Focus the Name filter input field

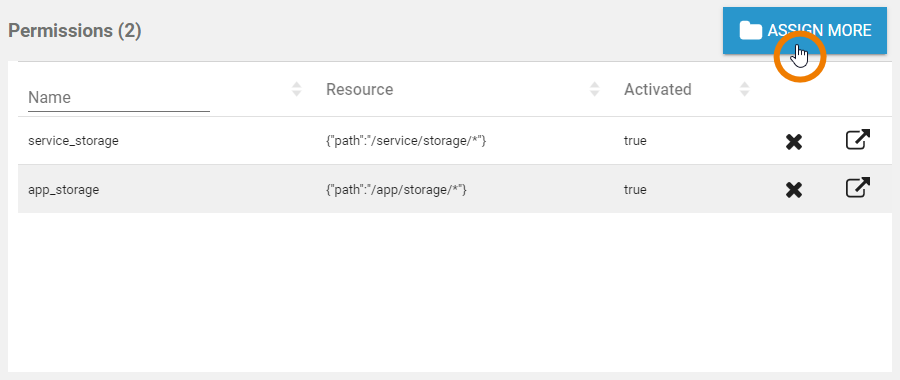[x=119, y=98]
